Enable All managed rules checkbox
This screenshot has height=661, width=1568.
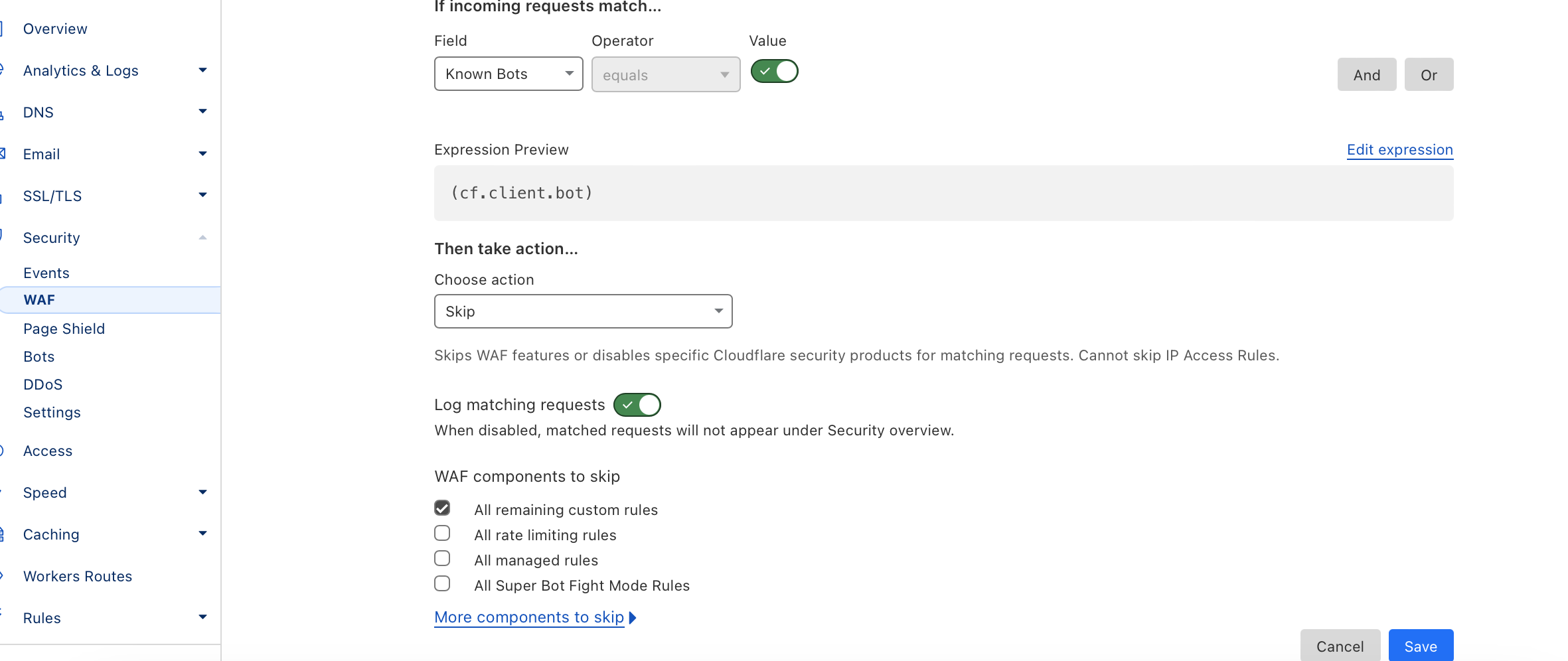pos(442,559)
